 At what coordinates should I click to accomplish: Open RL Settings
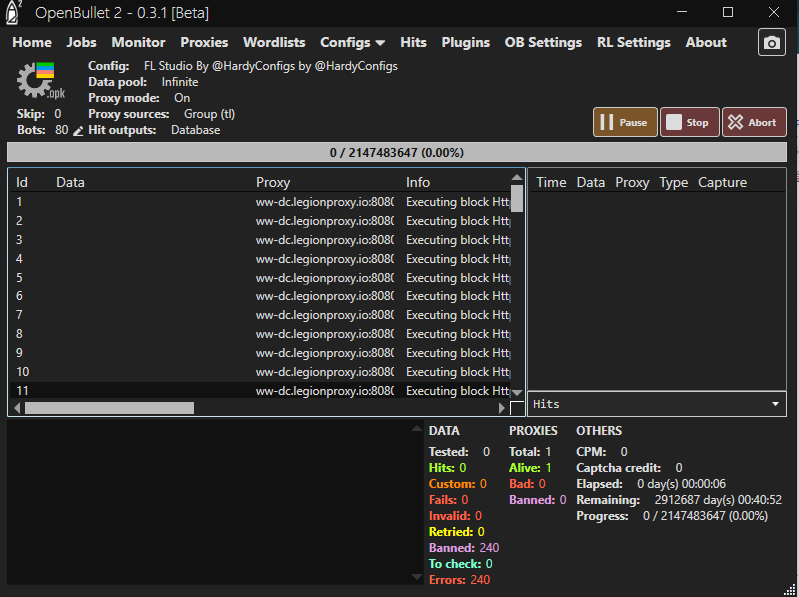[634, 42]
